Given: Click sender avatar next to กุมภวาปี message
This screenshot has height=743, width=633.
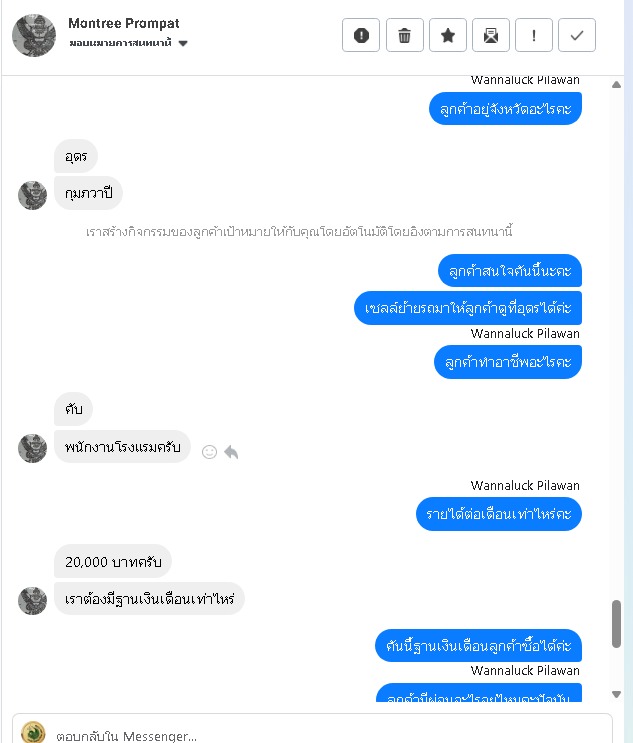Looking at the screenshot, I should pos(32,195).
